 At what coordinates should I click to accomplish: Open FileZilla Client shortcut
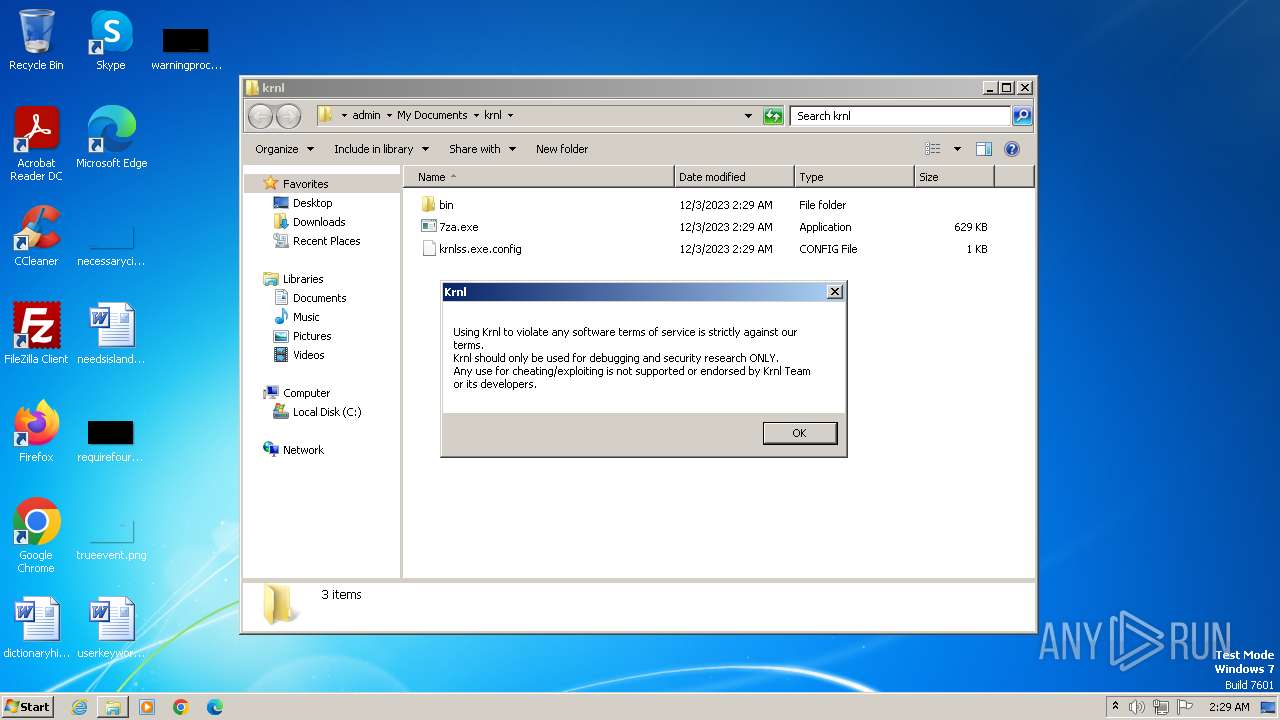pyautogui.click(x=36, y=334)
